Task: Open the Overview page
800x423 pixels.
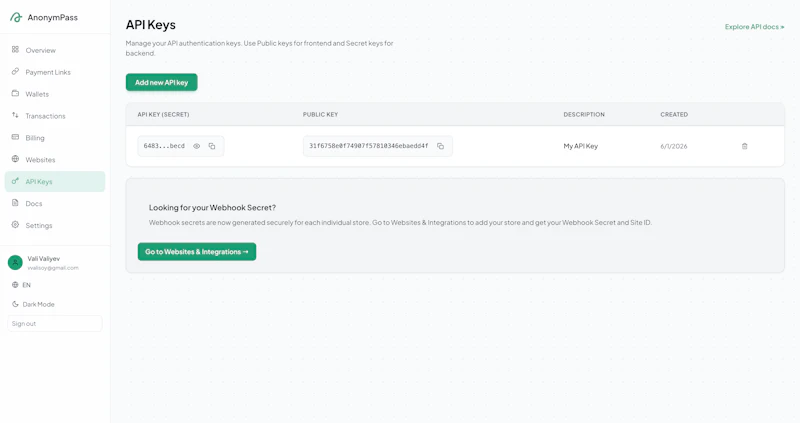Action: tap(55, 50)
